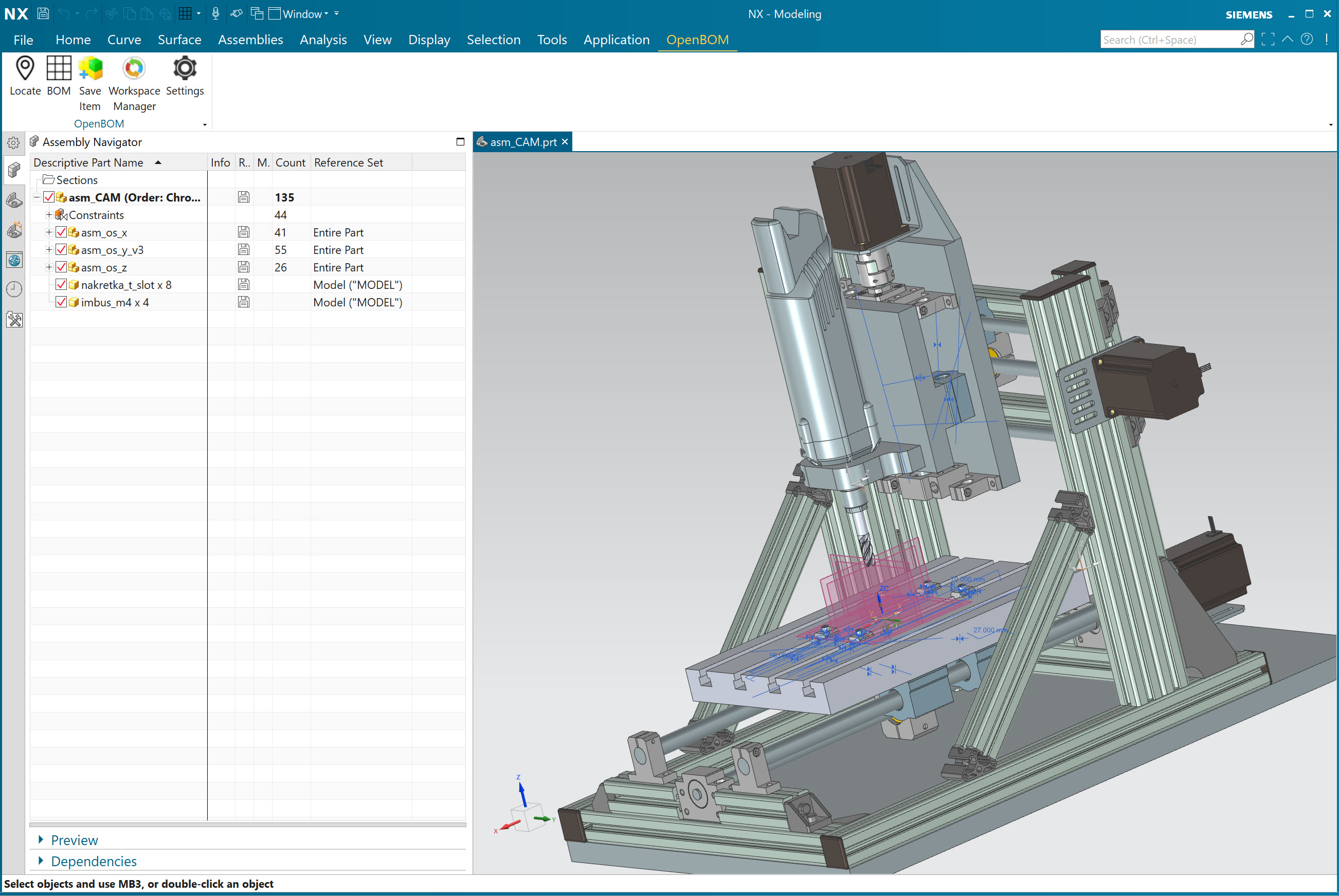Toggle full screen mode icon
The width and height of the screenshot is (1339, 896).
[1268, 40]
